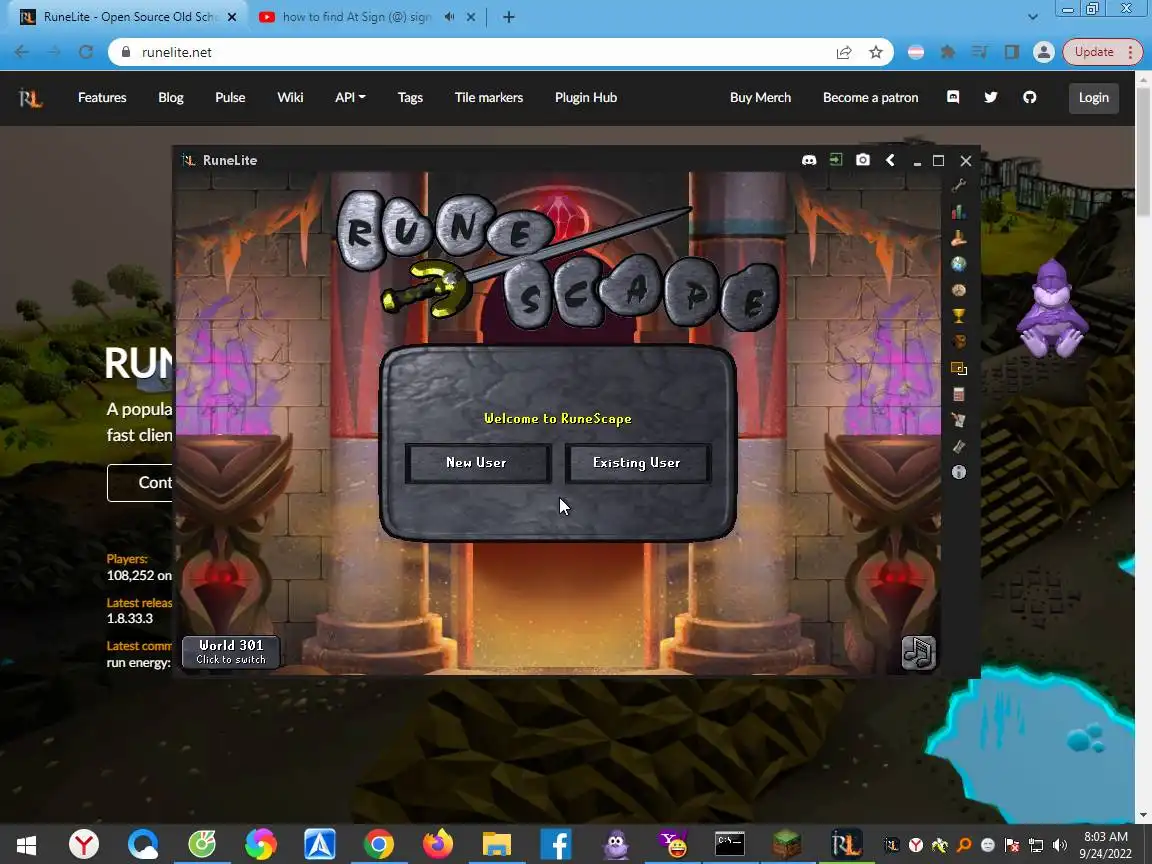Image resolution: width=1152 pixels, height=864 pixels.
Task: Click the website Login button
Action: [x=1093, y=98]
